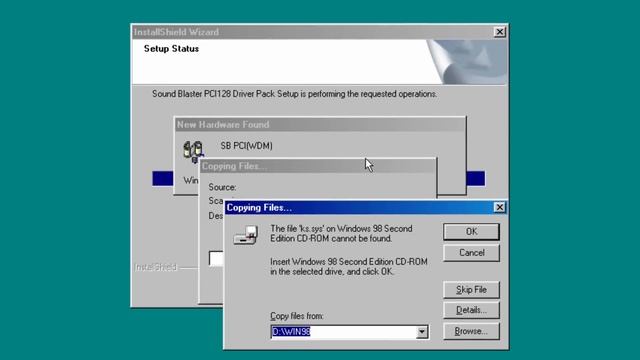Skip the missing ks.sys file
This screenshot has height=360, width=640.
coord(471,290)
